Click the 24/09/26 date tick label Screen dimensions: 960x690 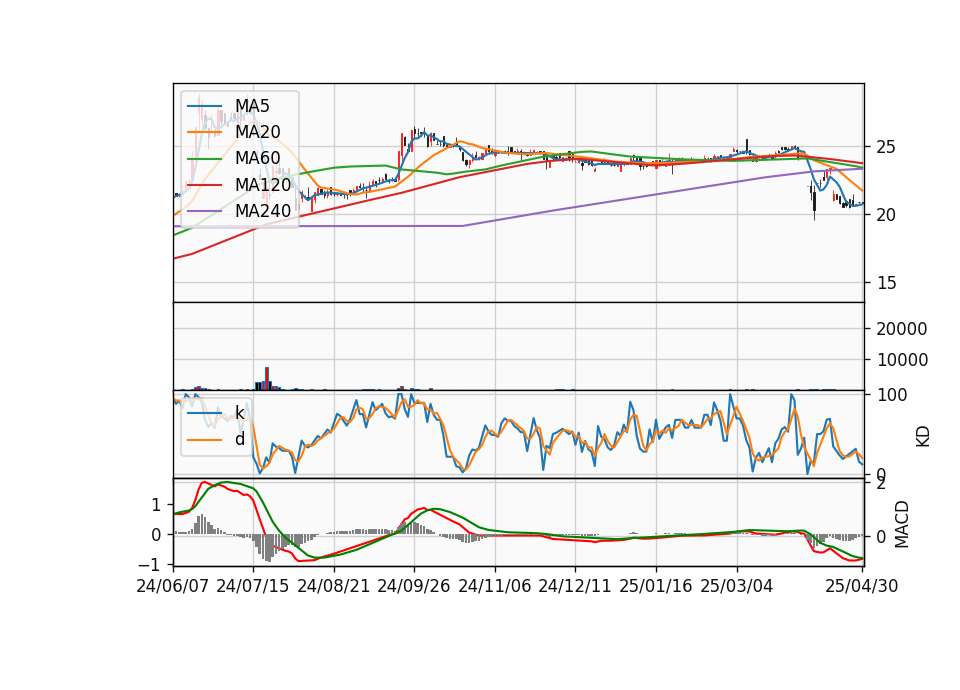pyautogui.click(x=413, y=586)
